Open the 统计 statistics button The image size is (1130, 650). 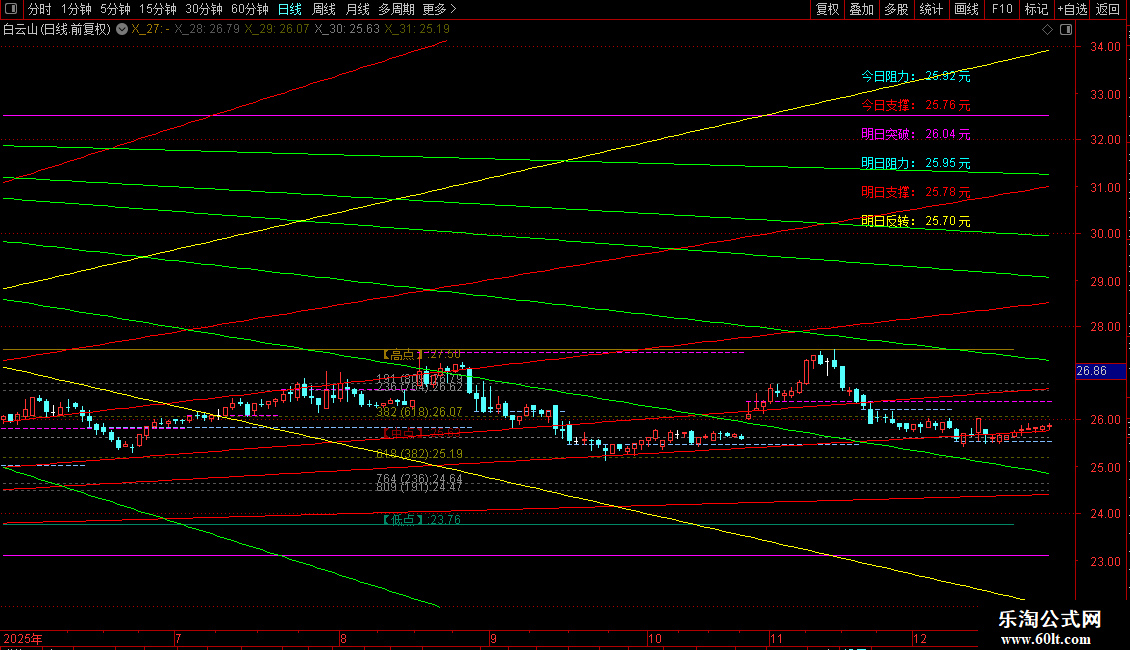click(931, 9)
